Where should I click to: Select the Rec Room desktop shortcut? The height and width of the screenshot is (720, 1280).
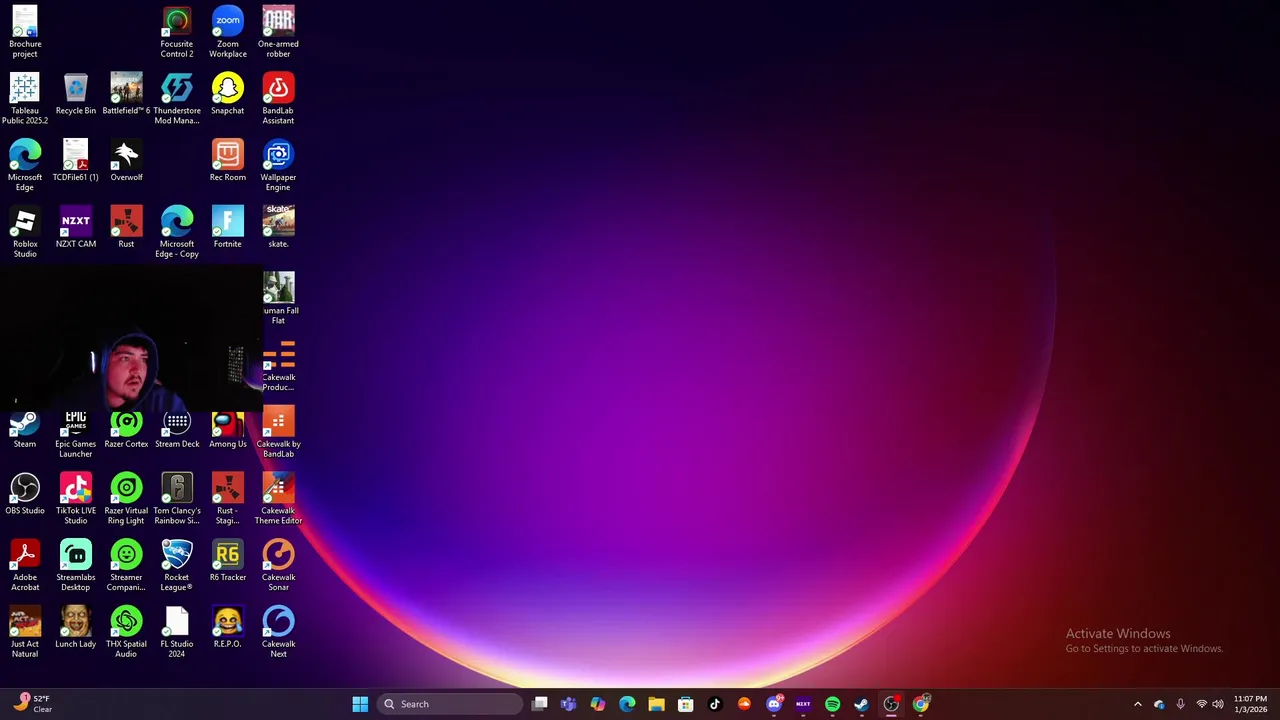[x=227, y=160]
